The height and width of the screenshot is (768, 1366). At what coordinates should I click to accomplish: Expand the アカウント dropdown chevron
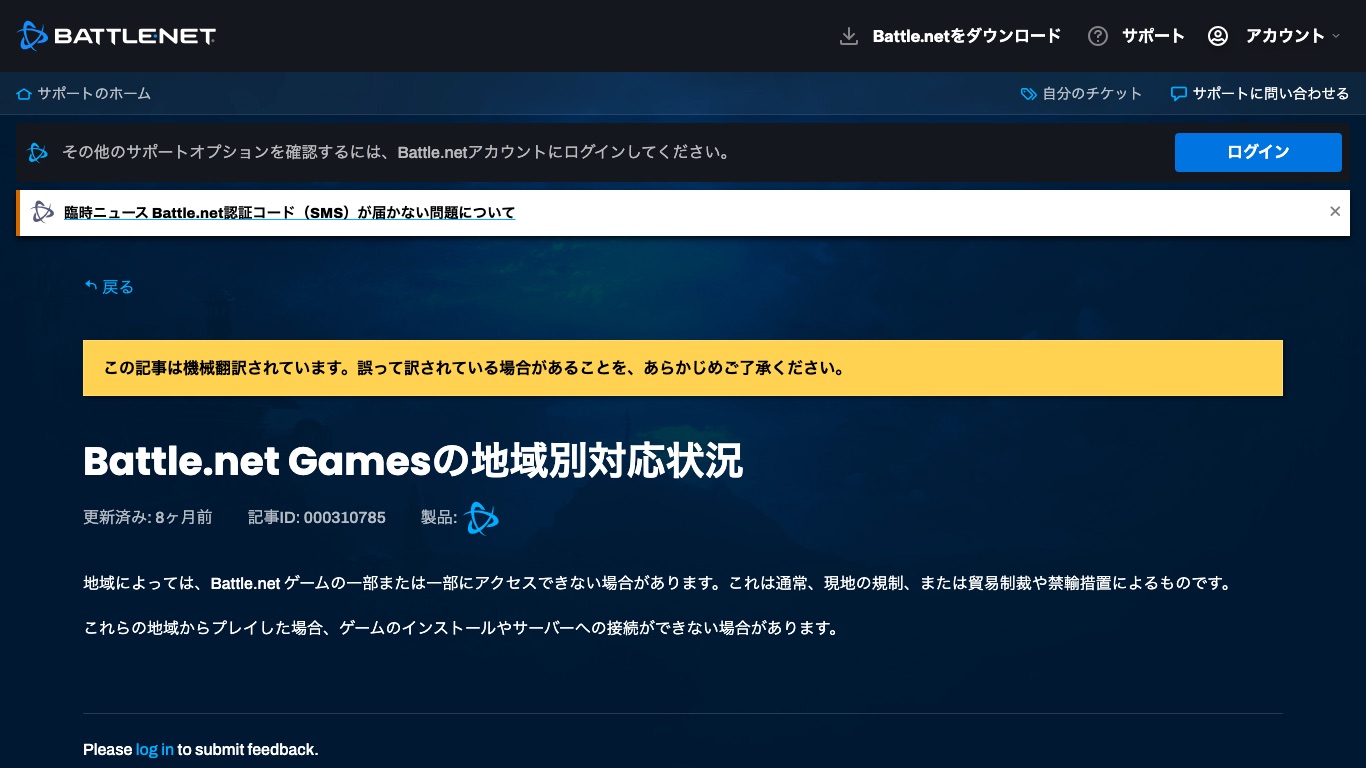coord(1335,36)
